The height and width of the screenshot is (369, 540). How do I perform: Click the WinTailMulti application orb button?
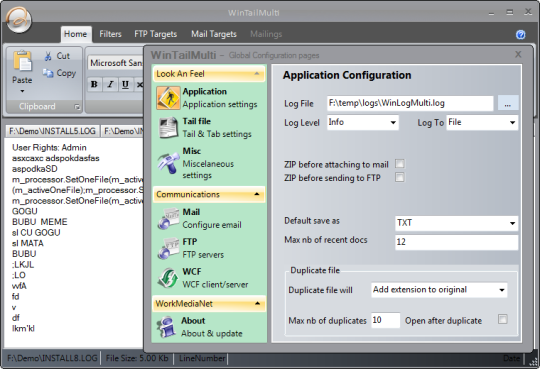tap(19, 20)
